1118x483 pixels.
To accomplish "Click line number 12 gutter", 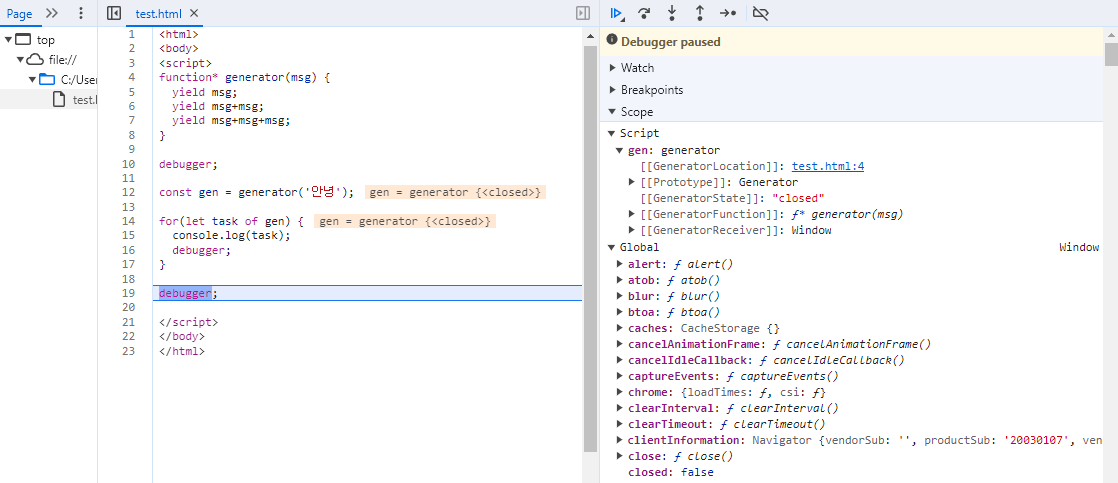I will coord(130,193).
